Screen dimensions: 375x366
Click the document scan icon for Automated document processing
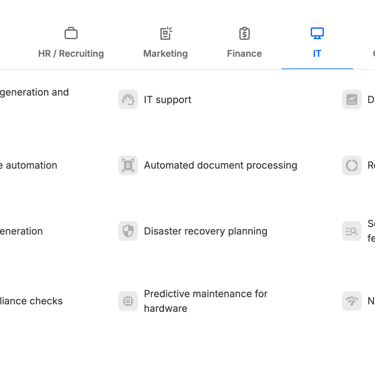pyautogui.click(x=128, y=165)
